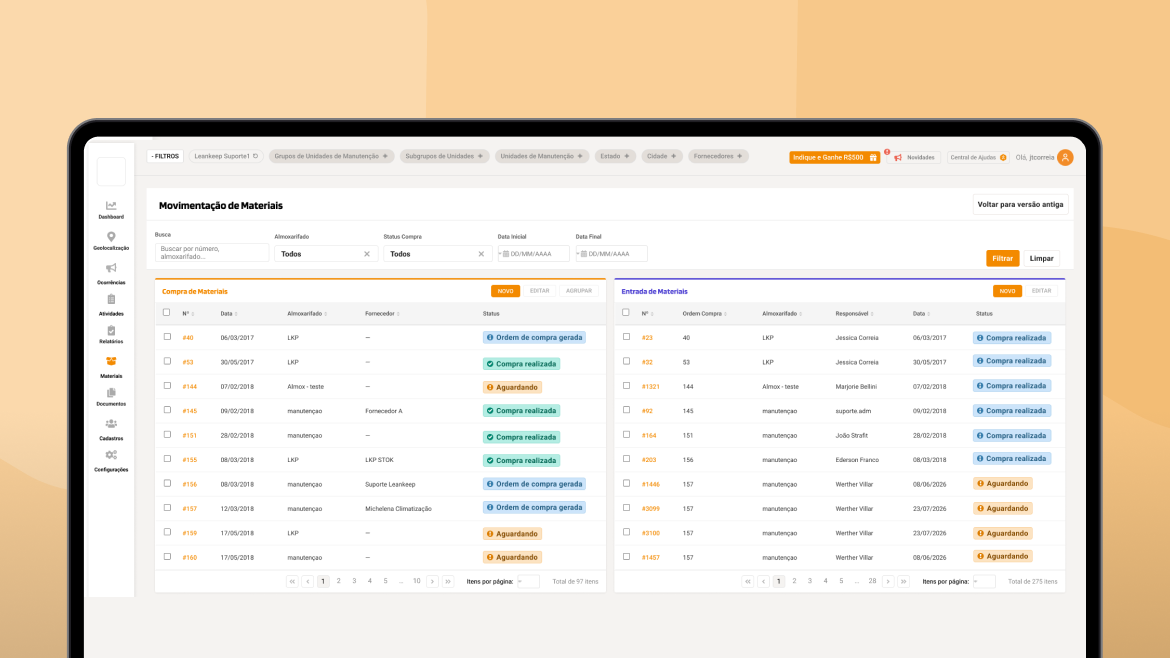The height and width of the screenshot is (658, 1170).
Task: Click the Filtrar button
Action: click(x=1003, y=258)
